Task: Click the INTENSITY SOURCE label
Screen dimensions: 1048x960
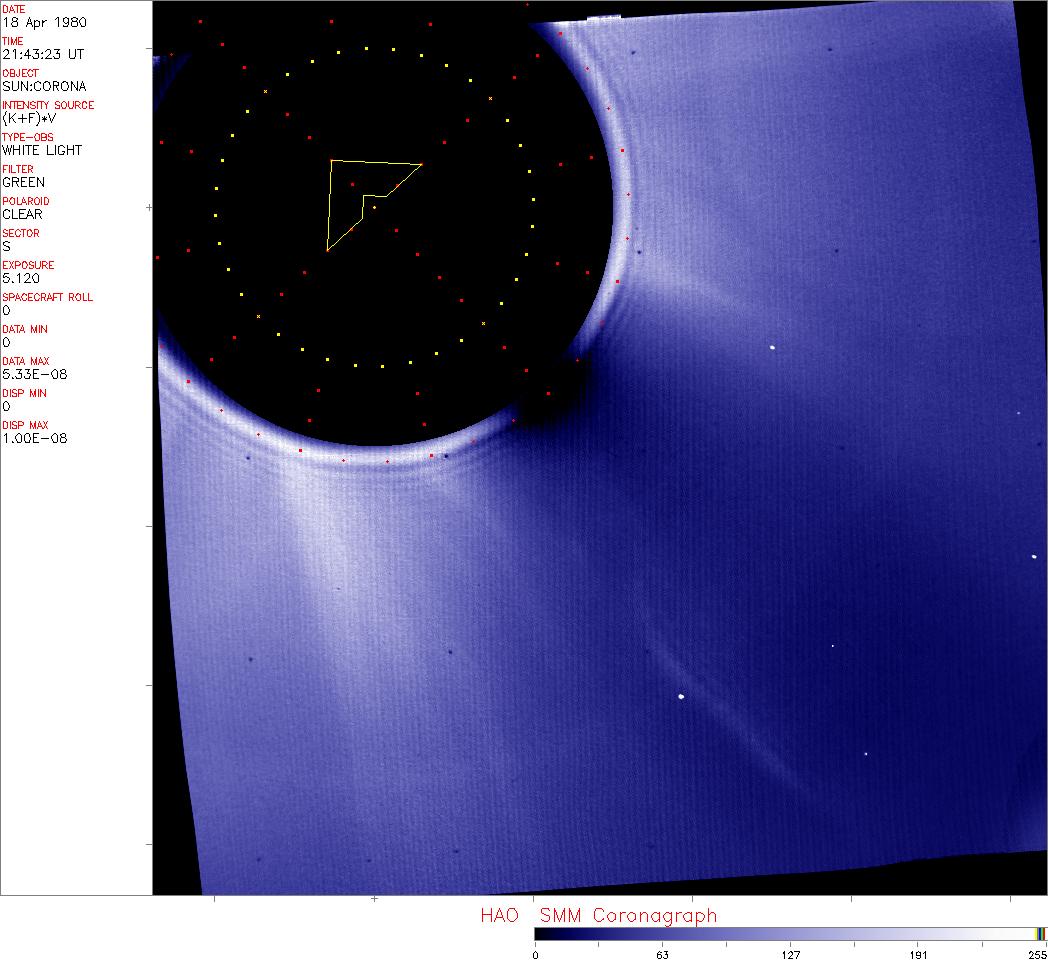Action: (48, 105)
